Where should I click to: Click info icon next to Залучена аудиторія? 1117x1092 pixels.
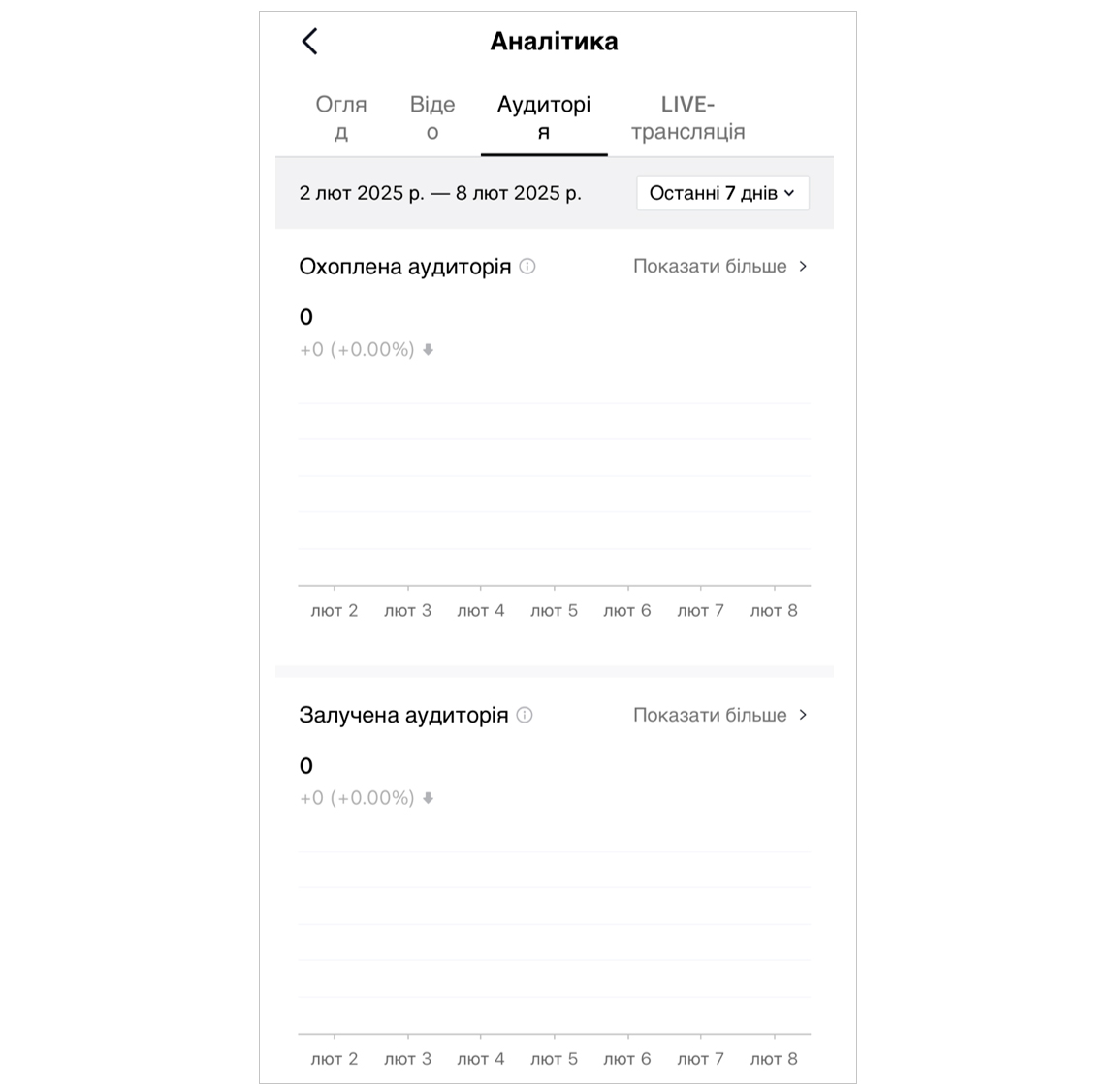click(x=525, y=715)
